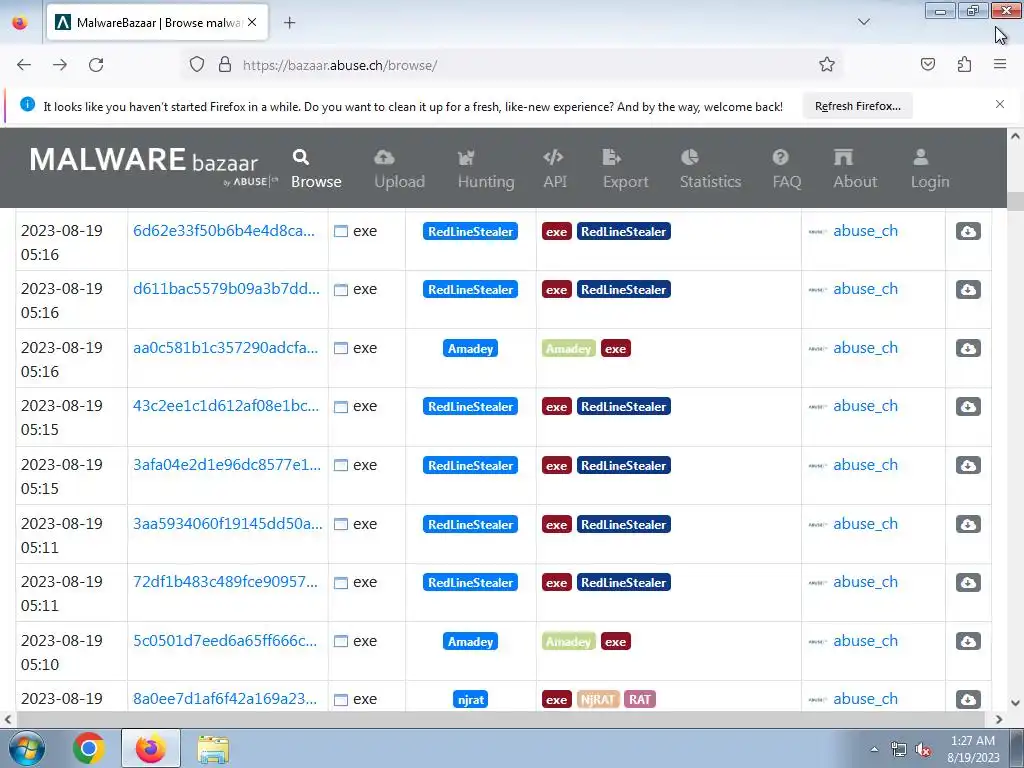This screenshot has height=768, width=1024.
Task: Click the RAT tag
Action: pos(639,699)
